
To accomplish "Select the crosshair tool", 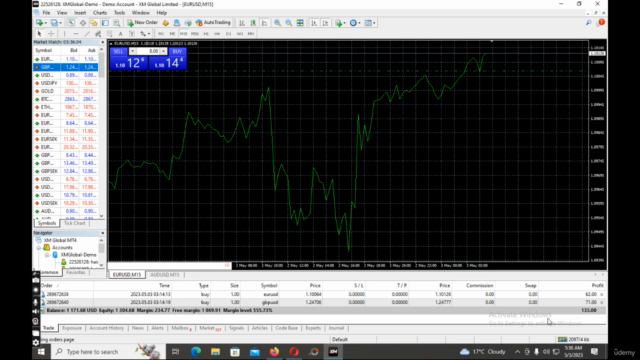I will [x=51, y=34].
